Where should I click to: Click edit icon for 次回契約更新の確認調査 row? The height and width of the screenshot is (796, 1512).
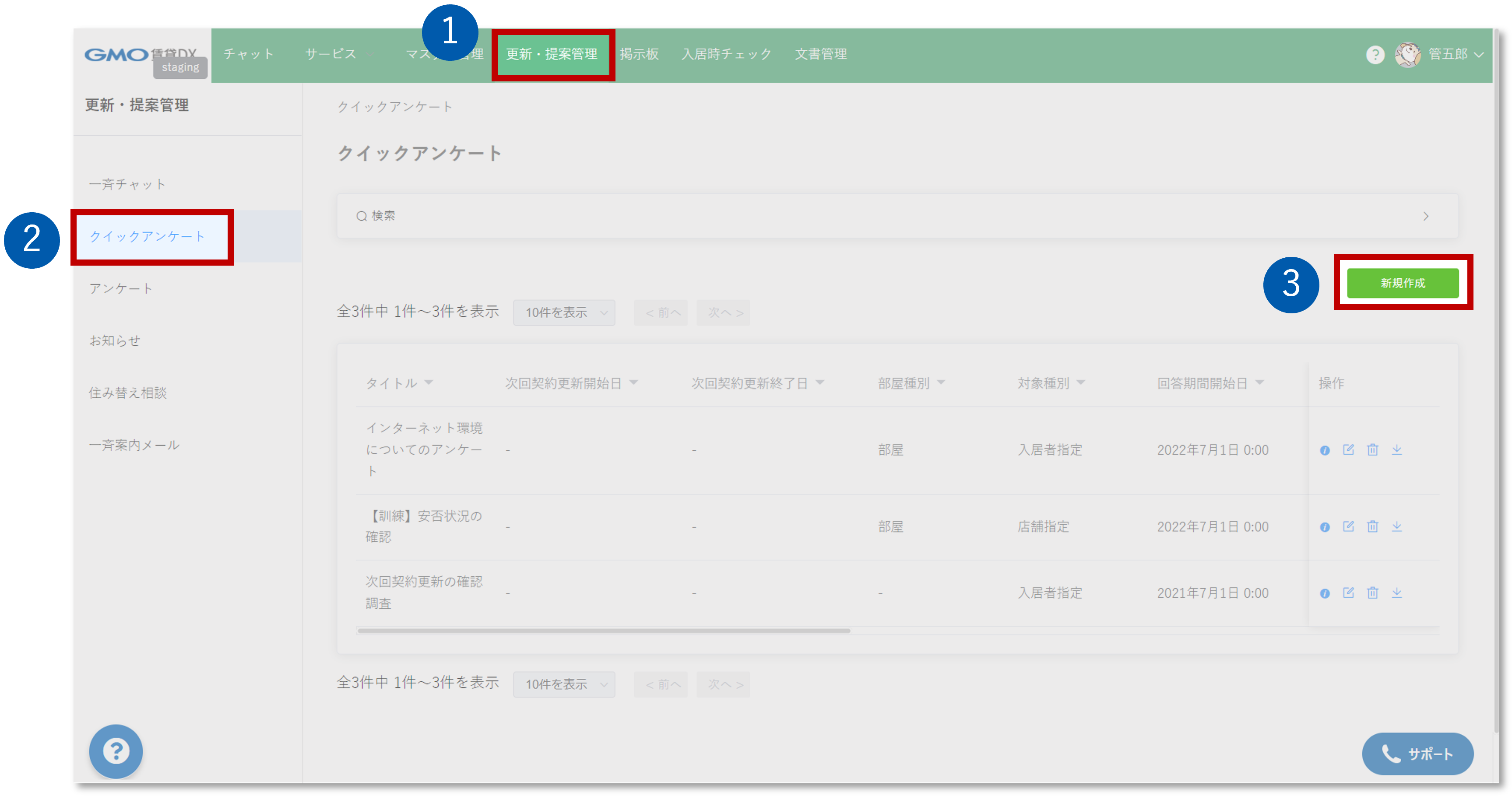click(1348, 593)
